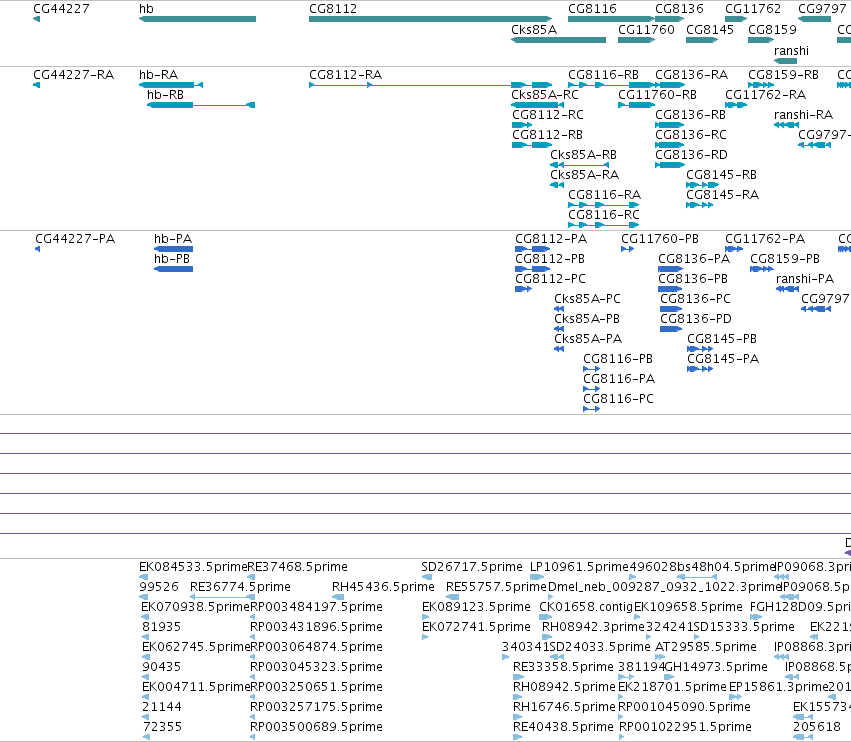Select the CG11760-PB protein label
The height and width of the screenshot is (742, 851).
[660, 239]
